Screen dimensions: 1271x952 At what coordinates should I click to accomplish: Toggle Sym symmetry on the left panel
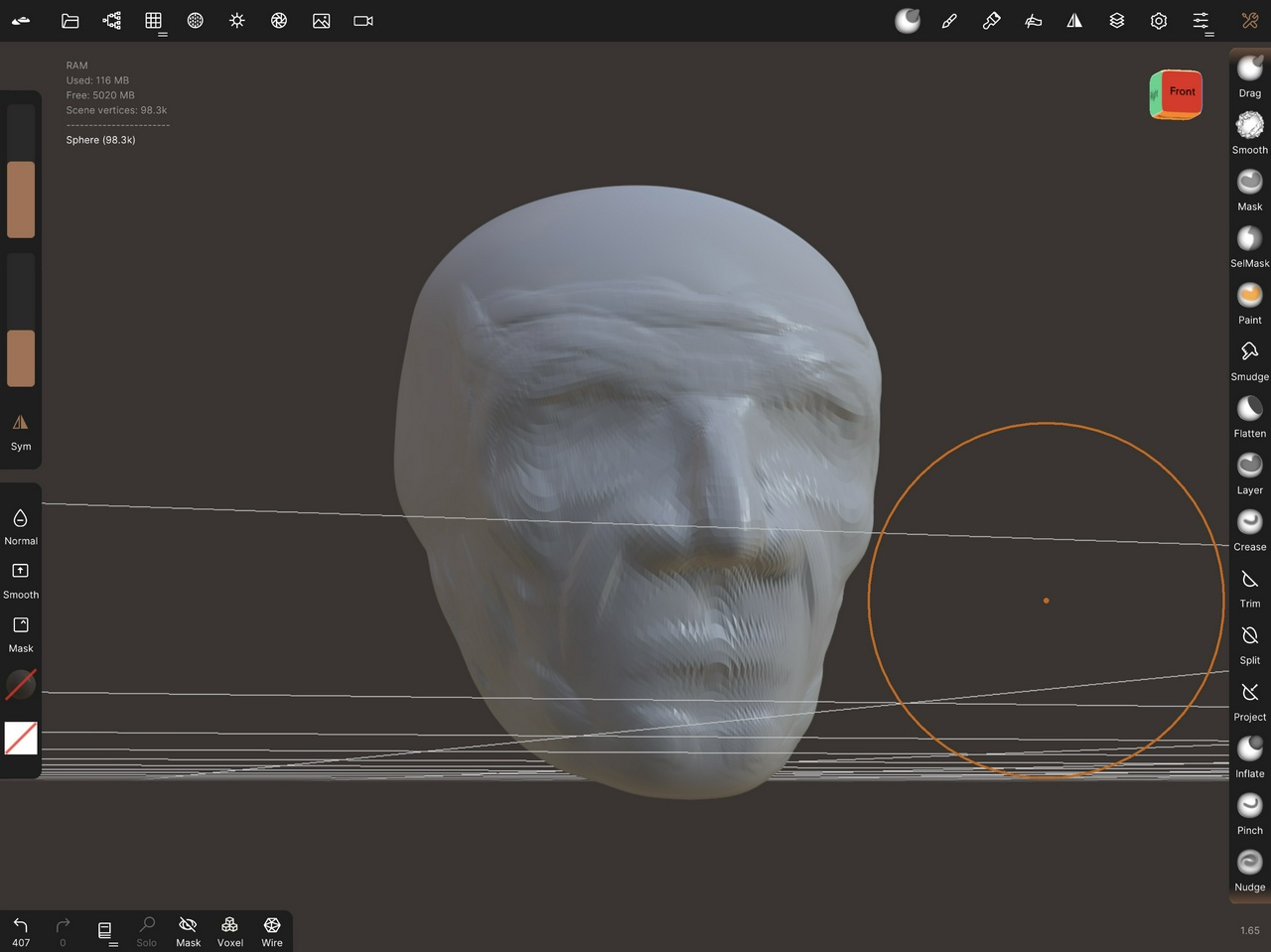(x=21, y=431)
